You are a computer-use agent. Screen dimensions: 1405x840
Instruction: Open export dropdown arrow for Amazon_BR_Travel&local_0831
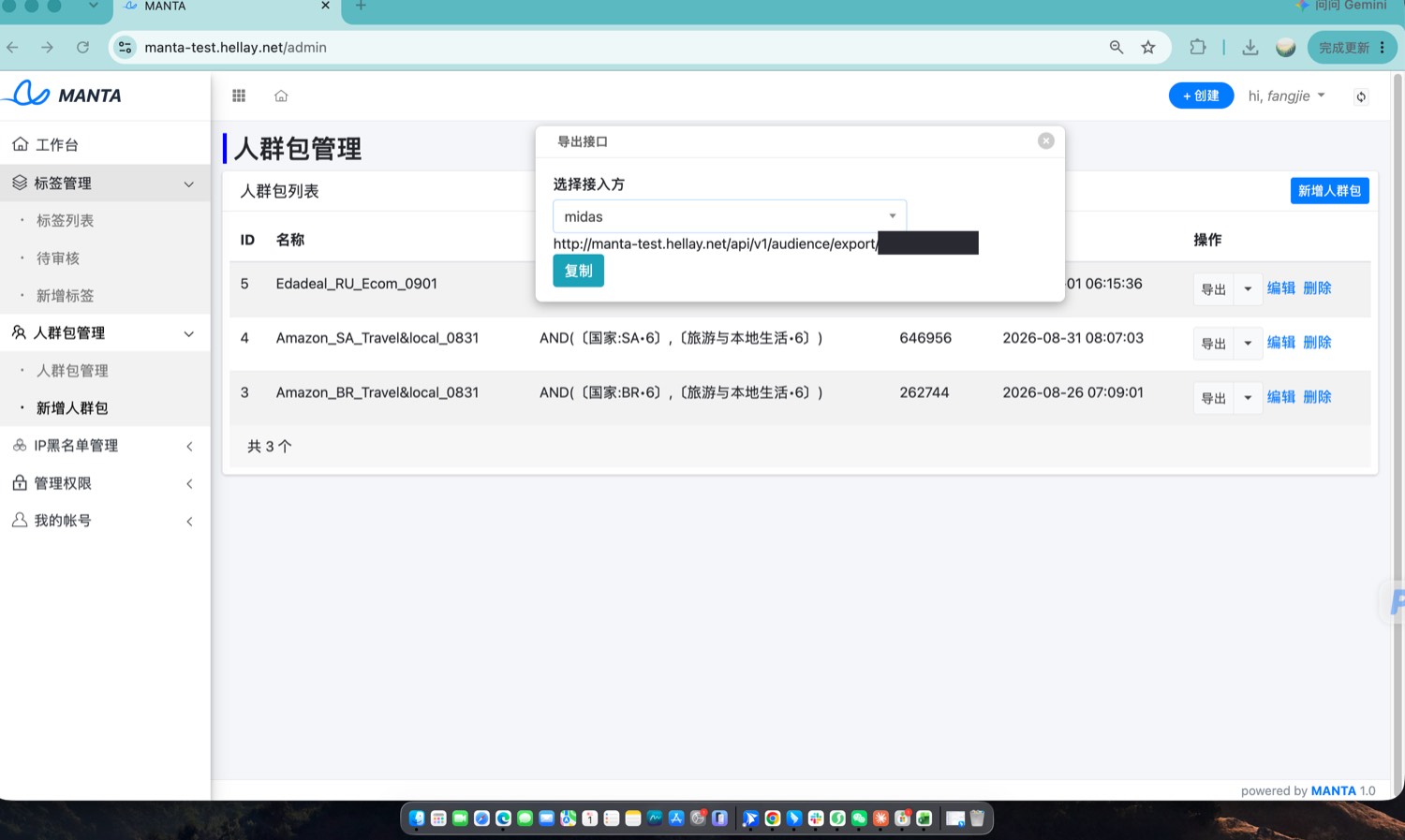point(1248,397)
